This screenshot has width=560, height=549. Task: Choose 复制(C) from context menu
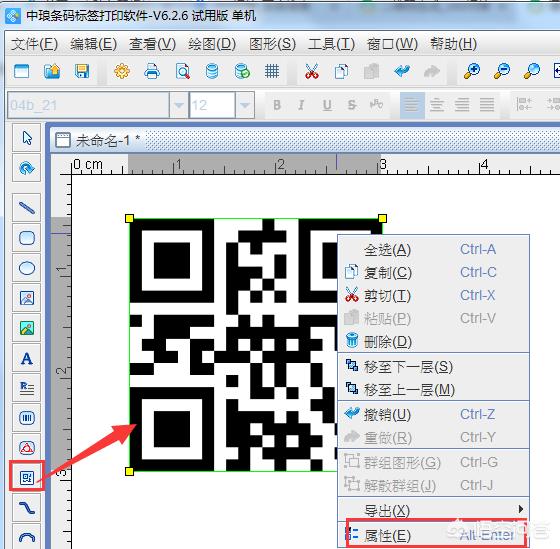pyautogui.click(x=433, y=273)
